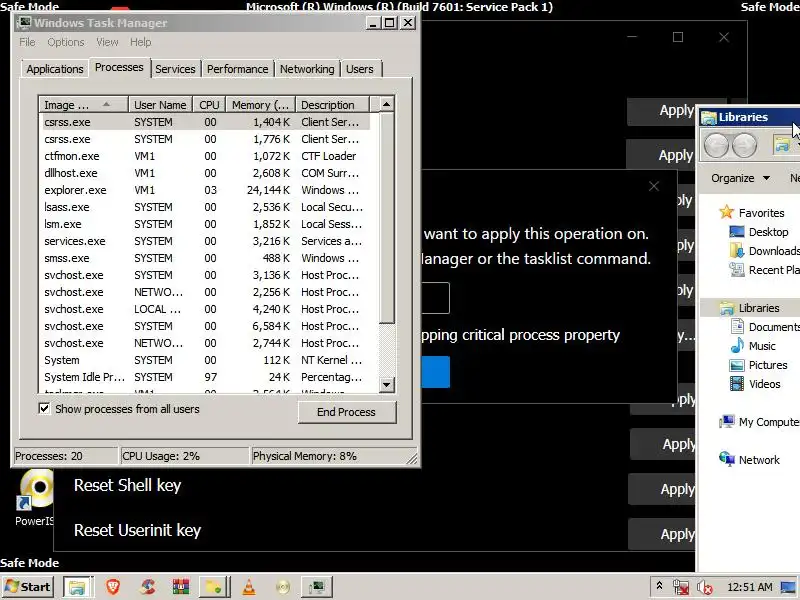The width and height of the screenshot is (800, 600).
Task: Select Network in Libraries navigation pane
Action: pyautogui.click(x=749, y=459)
